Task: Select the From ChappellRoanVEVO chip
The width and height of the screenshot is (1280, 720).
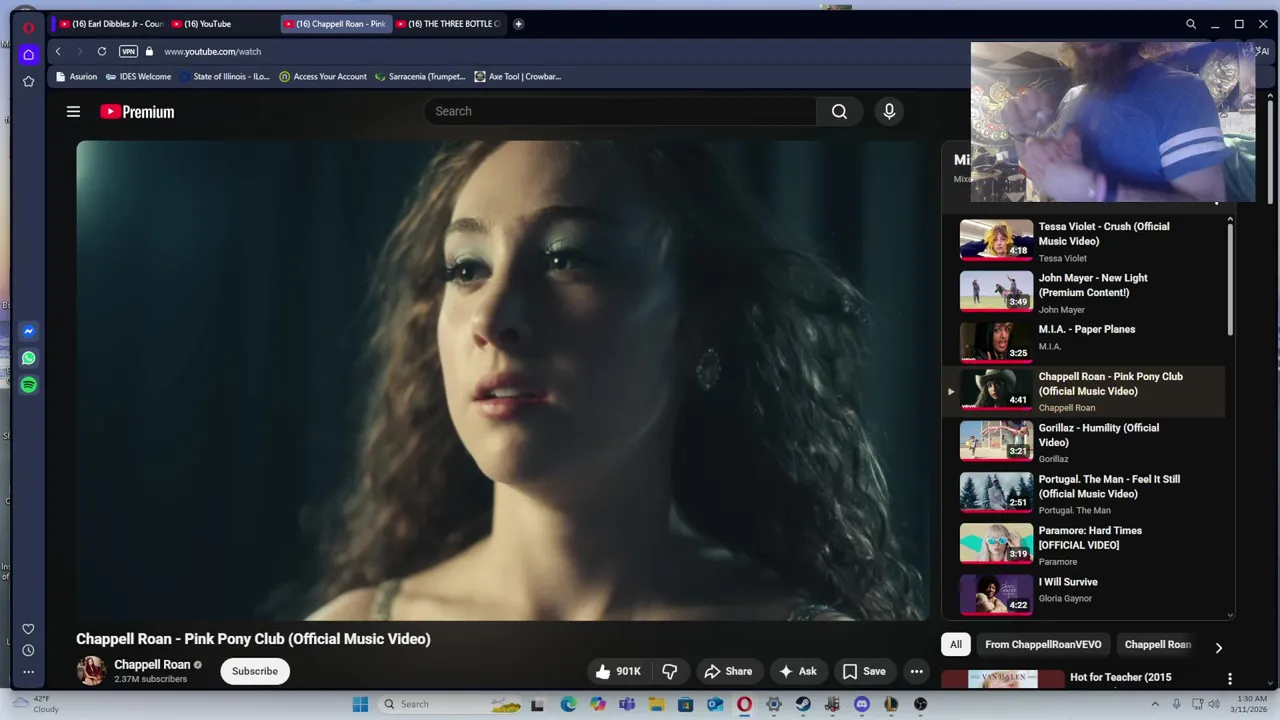Action: (x=1043, y=645)
